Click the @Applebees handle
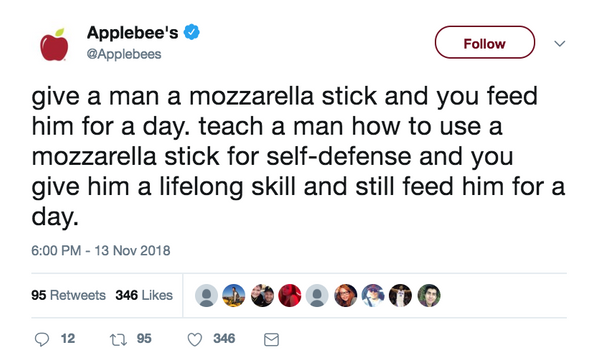 124,54
